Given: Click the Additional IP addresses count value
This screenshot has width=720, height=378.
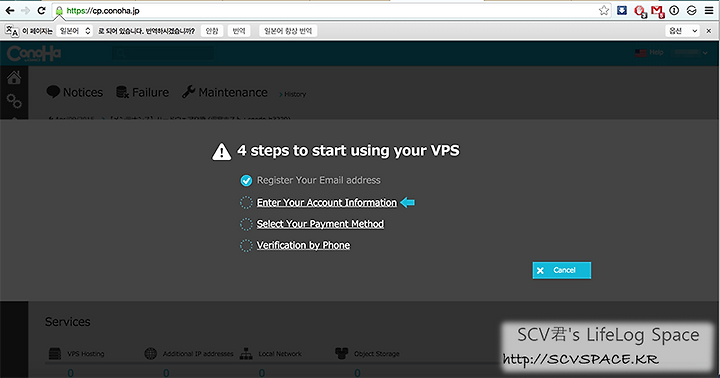Looking at the screenshot, I should 166,373.
